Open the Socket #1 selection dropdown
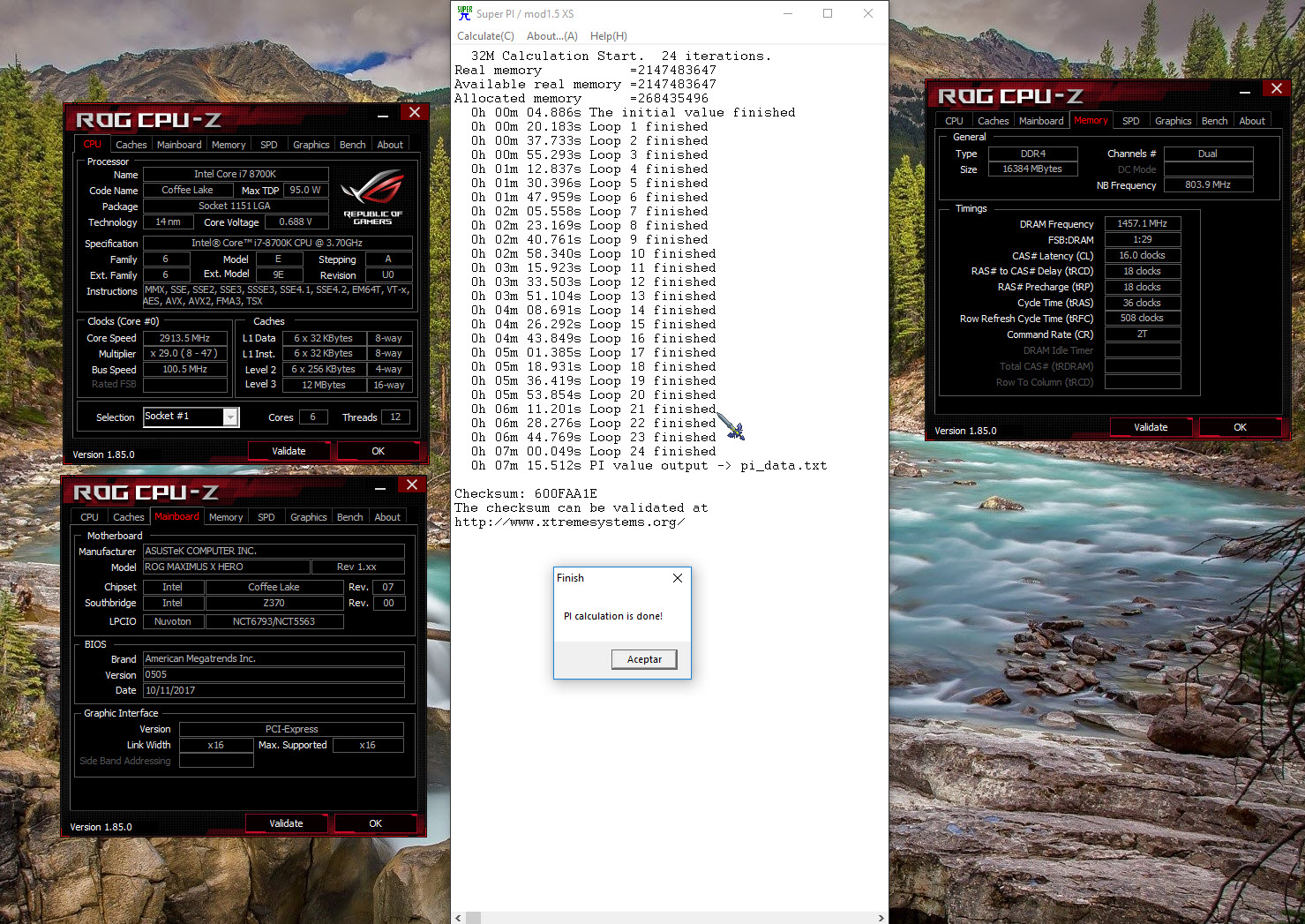This screenshot has width=1305, height=924. coord(230,417)
